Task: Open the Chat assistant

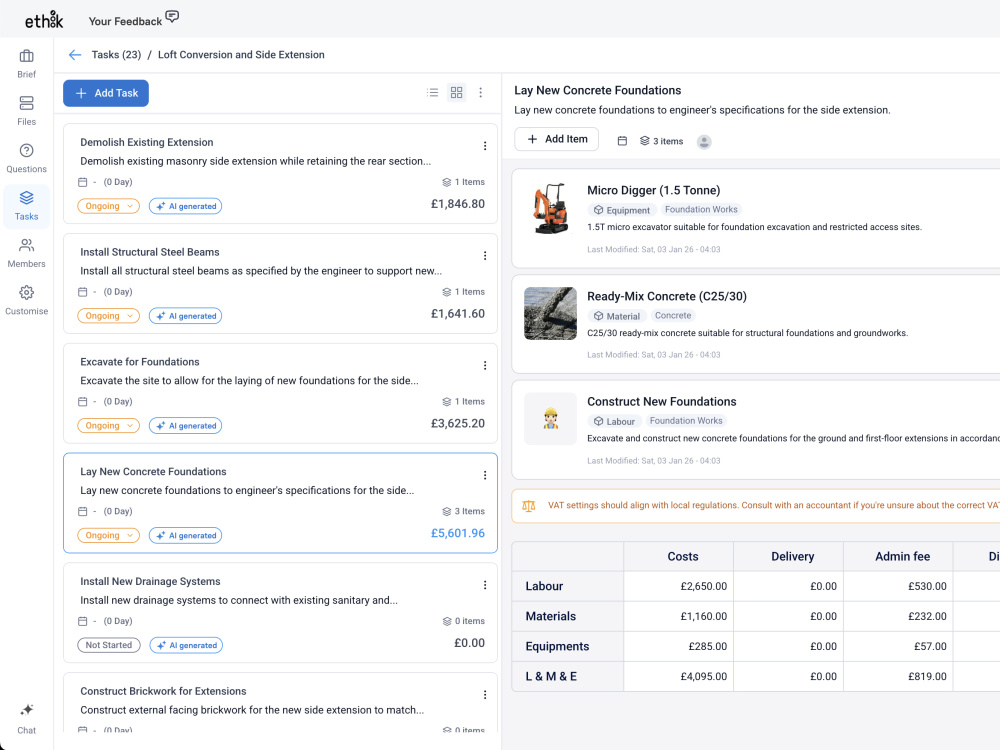Action: click(26, 719)
